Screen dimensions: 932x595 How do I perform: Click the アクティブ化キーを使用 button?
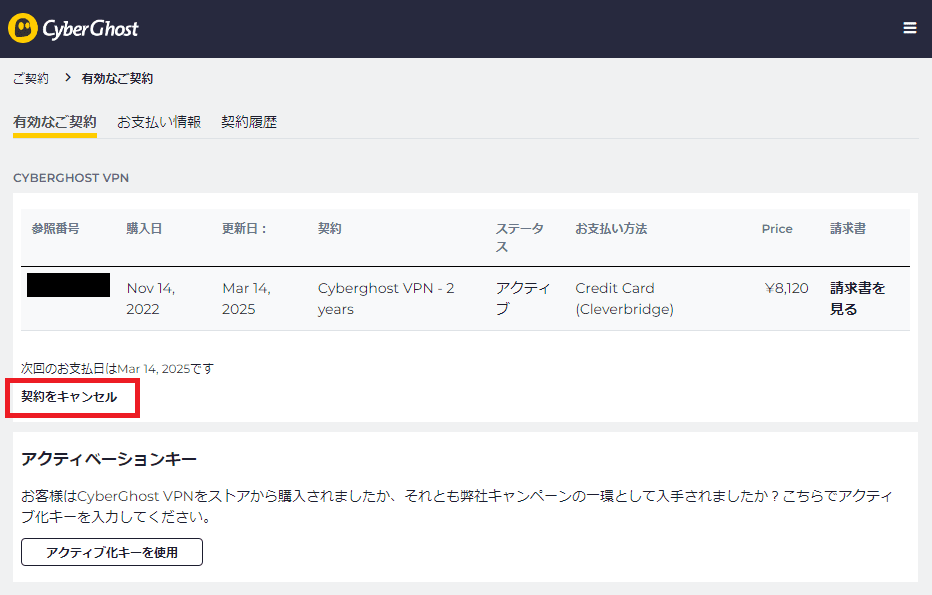tap(112, 552)
